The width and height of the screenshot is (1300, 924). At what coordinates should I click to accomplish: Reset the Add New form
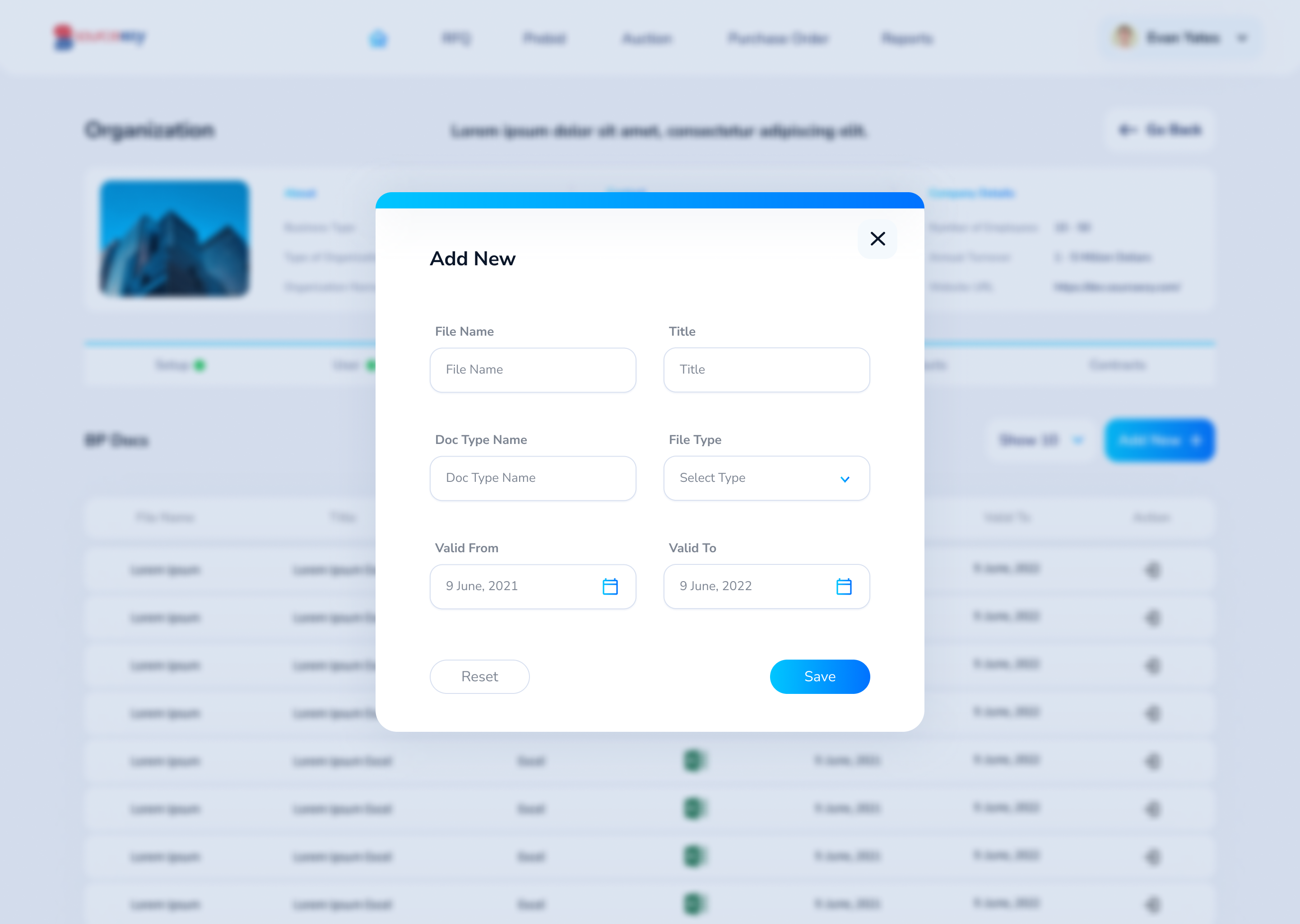[x=479, y=676]
